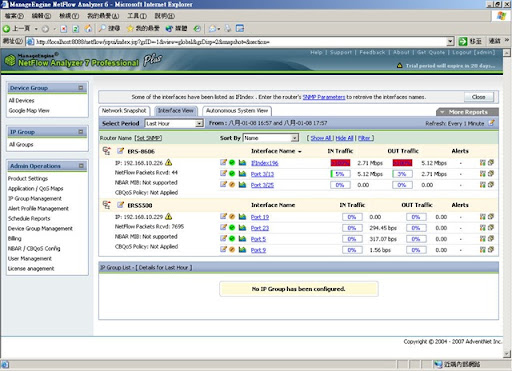512x371 pixels.
Task: Open the Sort By dropdown
Action: pos(271,138)
